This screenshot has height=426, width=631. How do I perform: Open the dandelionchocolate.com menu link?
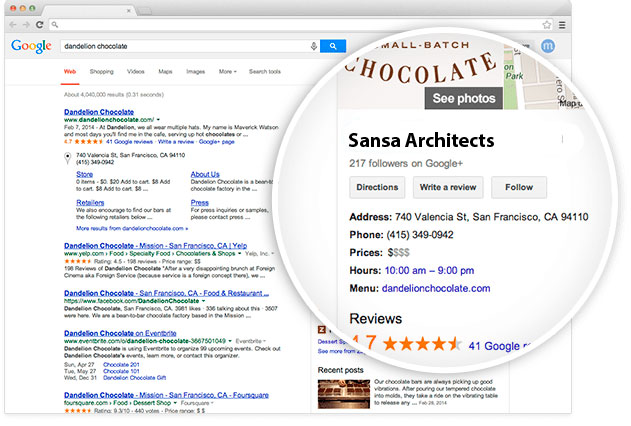tap(436, 288)
